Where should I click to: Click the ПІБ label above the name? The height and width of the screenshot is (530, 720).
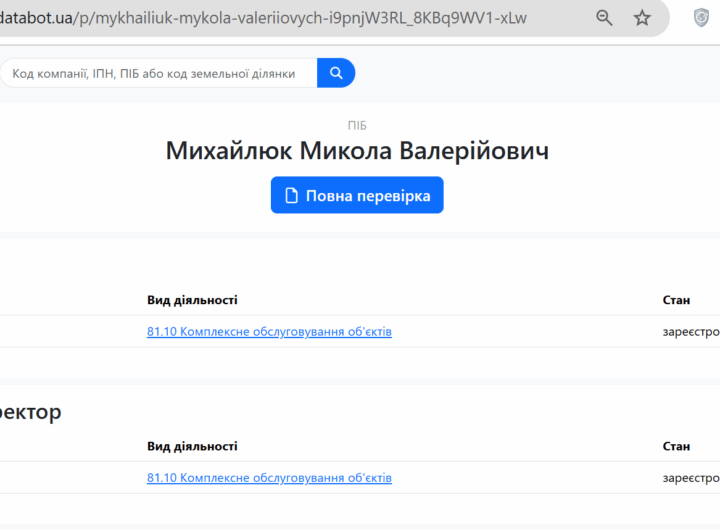[357, 126]
